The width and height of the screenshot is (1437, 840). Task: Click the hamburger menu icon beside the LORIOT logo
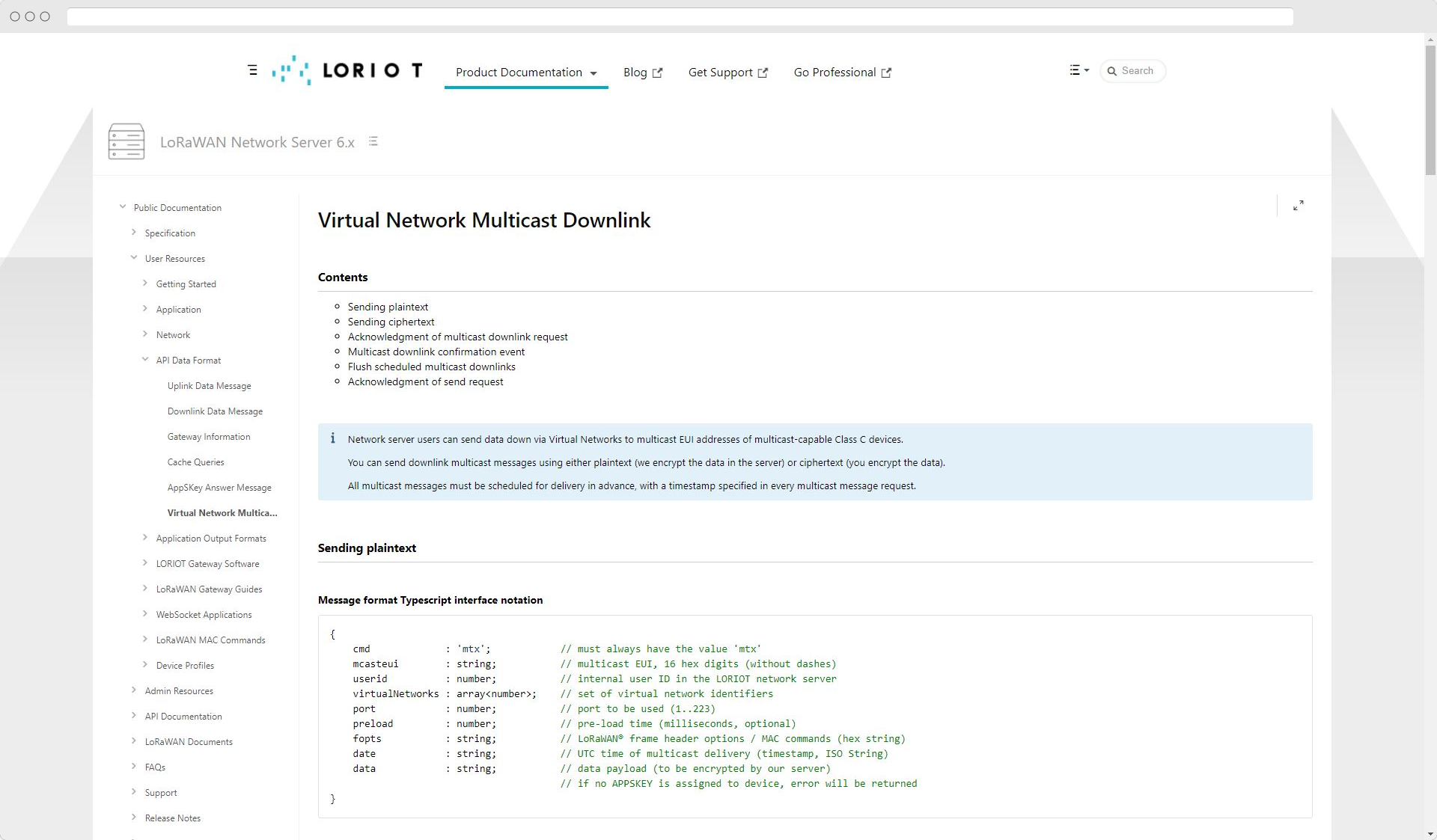click(x=252, y=70)
